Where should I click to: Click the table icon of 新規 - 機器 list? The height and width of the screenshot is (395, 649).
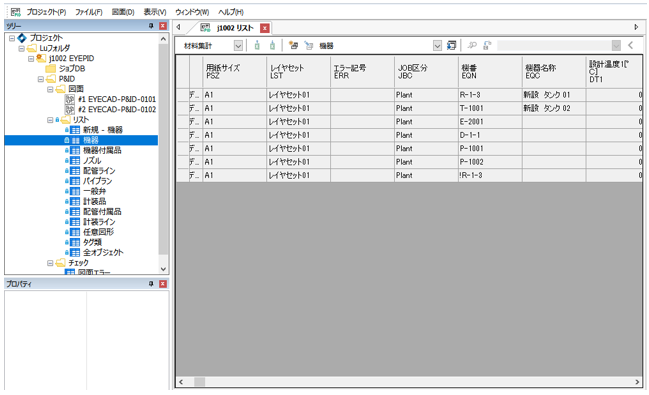[x=75, y=130]
